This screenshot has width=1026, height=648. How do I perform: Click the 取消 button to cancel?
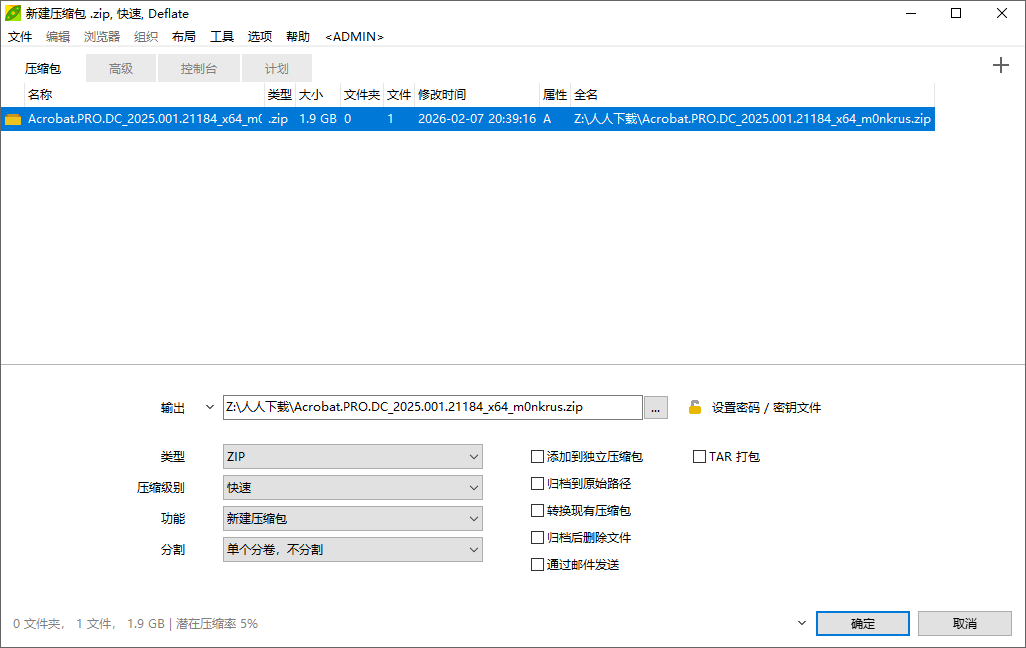click(x=964, y=623)
